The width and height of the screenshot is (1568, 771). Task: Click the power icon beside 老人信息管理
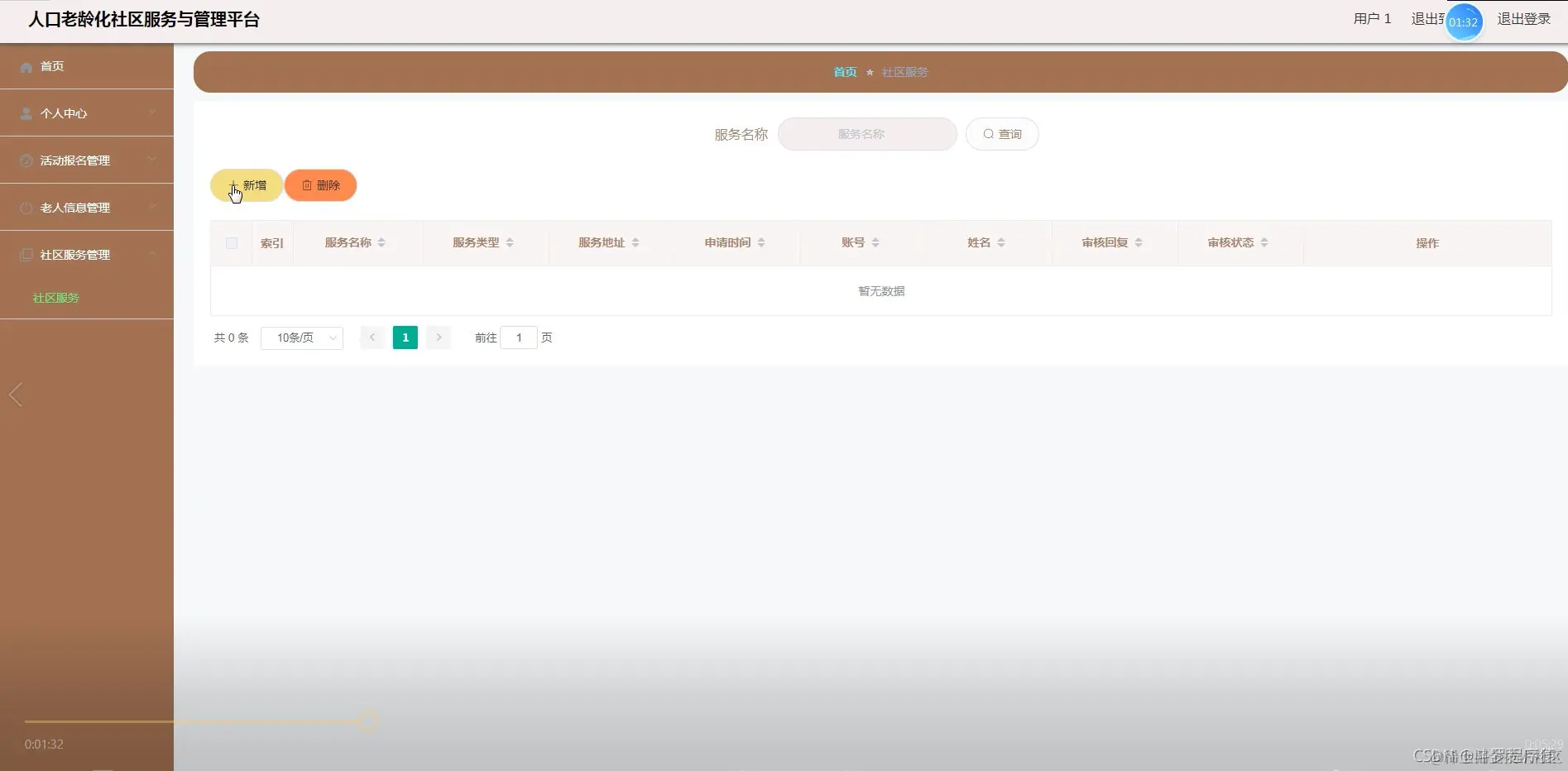point(24,207)
